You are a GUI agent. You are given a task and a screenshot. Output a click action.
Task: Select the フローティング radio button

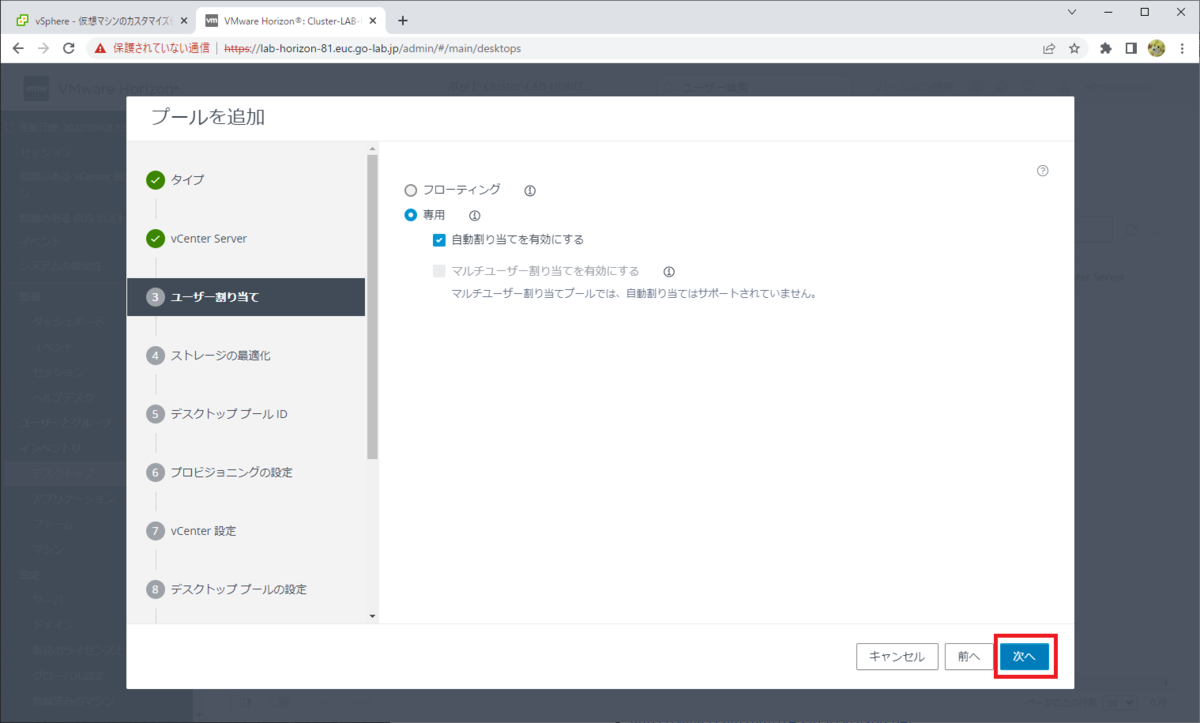pyautogui.click(x=410, y=190)
